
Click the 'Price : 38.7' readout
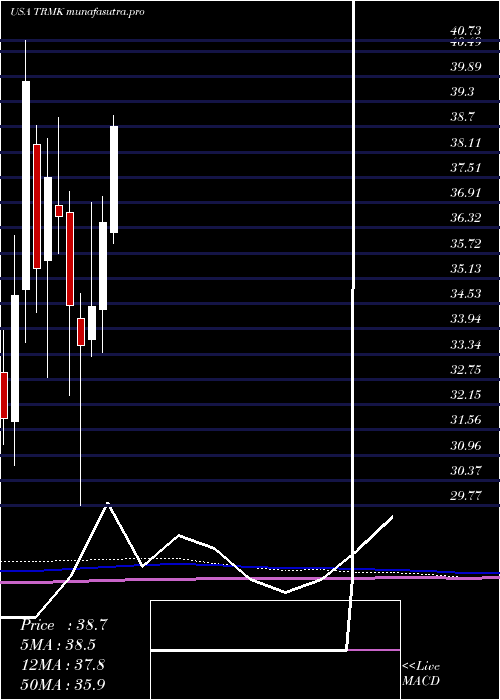(x=63, y=625)
